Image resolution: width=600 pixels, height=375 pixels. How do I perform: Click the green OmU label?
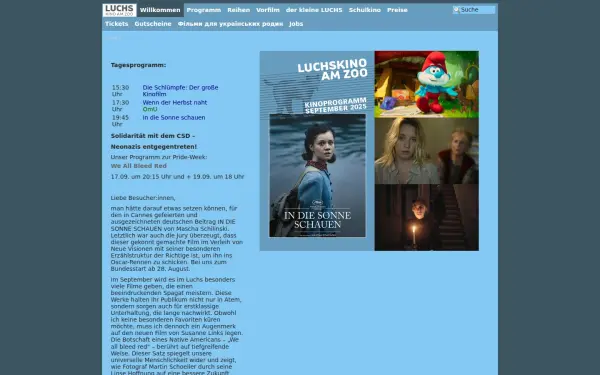click(150, 109)
